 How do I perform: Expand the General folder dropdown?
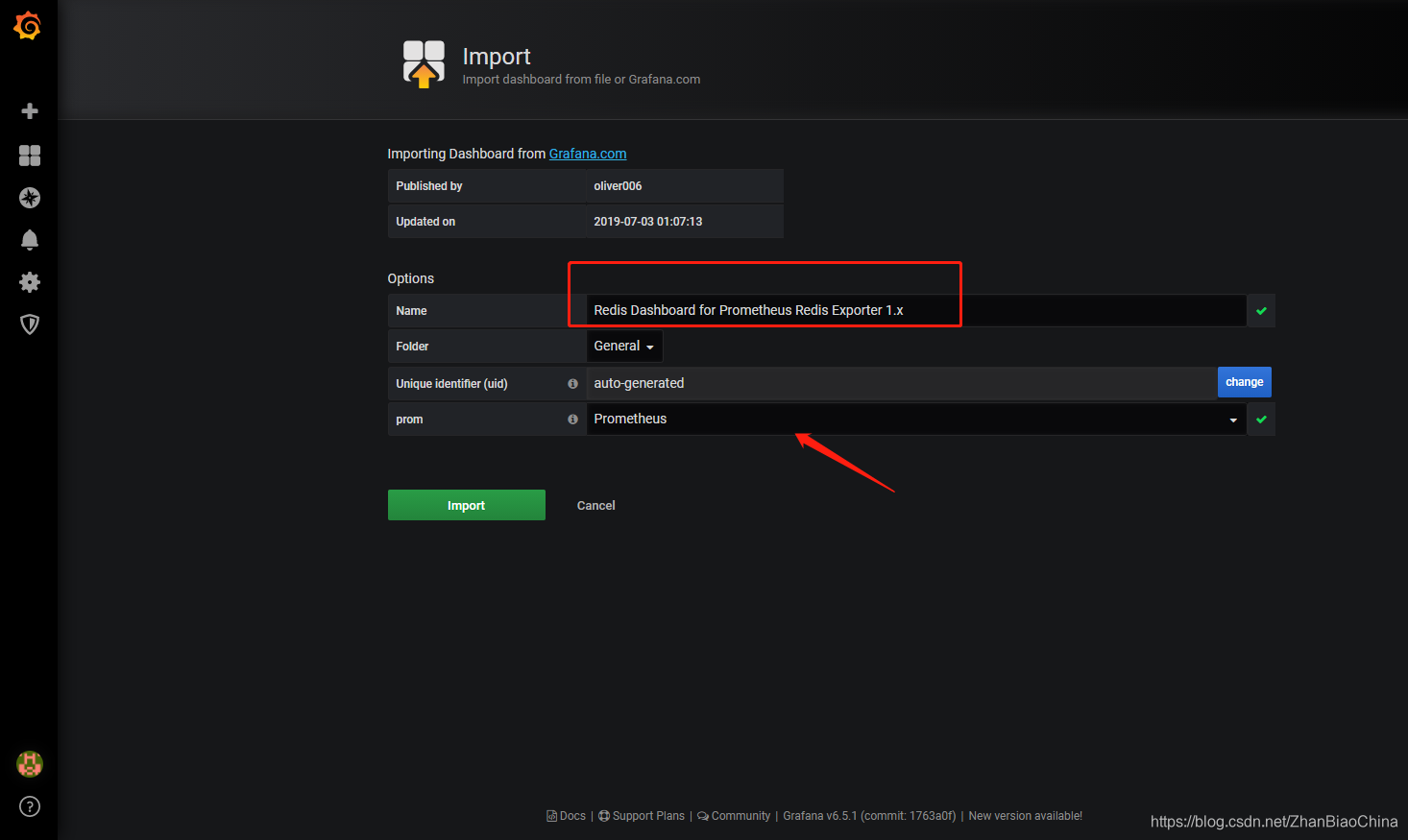coord(624,347)
